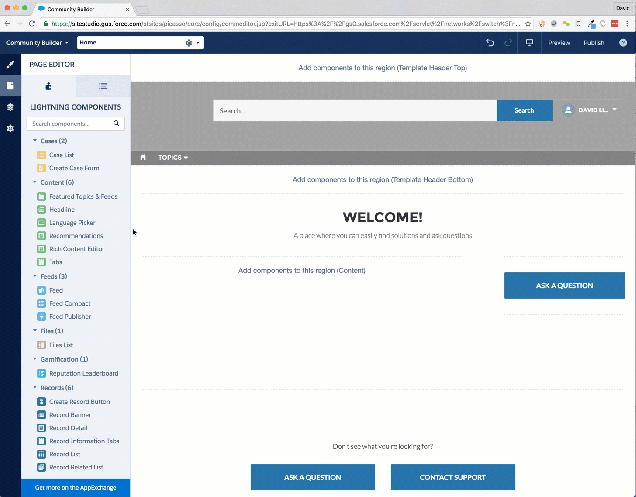Select the Rich Content Editor component

point(78,248)
